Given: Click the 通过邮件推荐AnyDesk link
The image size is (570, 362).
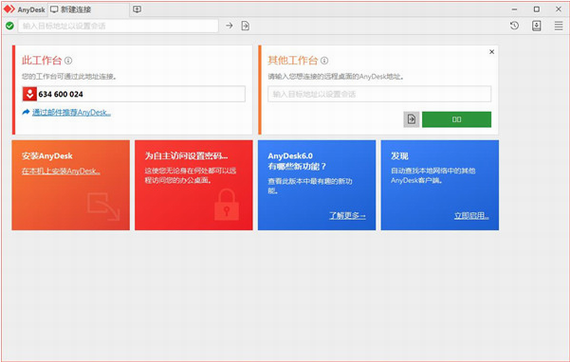Looking at the screenshot, I should point(71,112).
